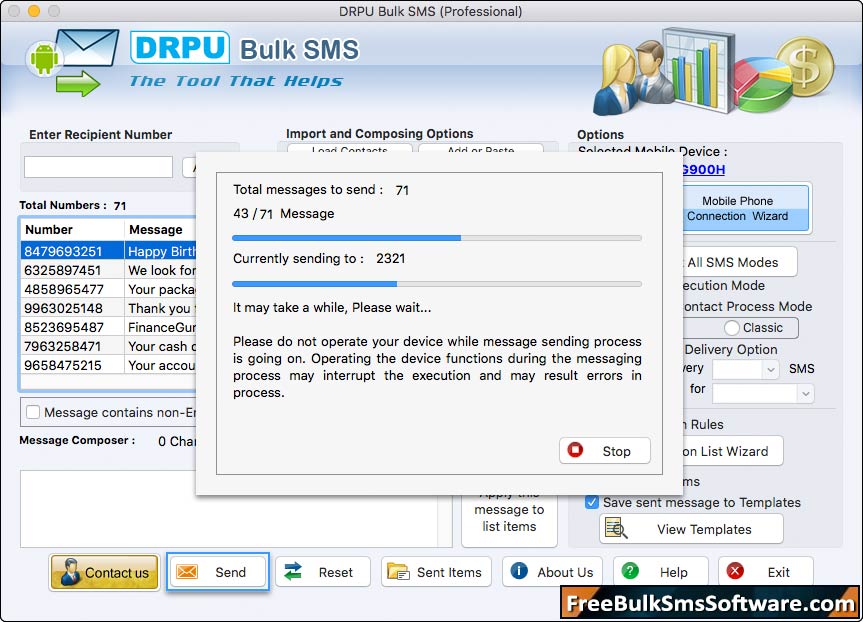The image size is (863, 622).
Task: Click the recipient number input field
Action: (99, 167)
